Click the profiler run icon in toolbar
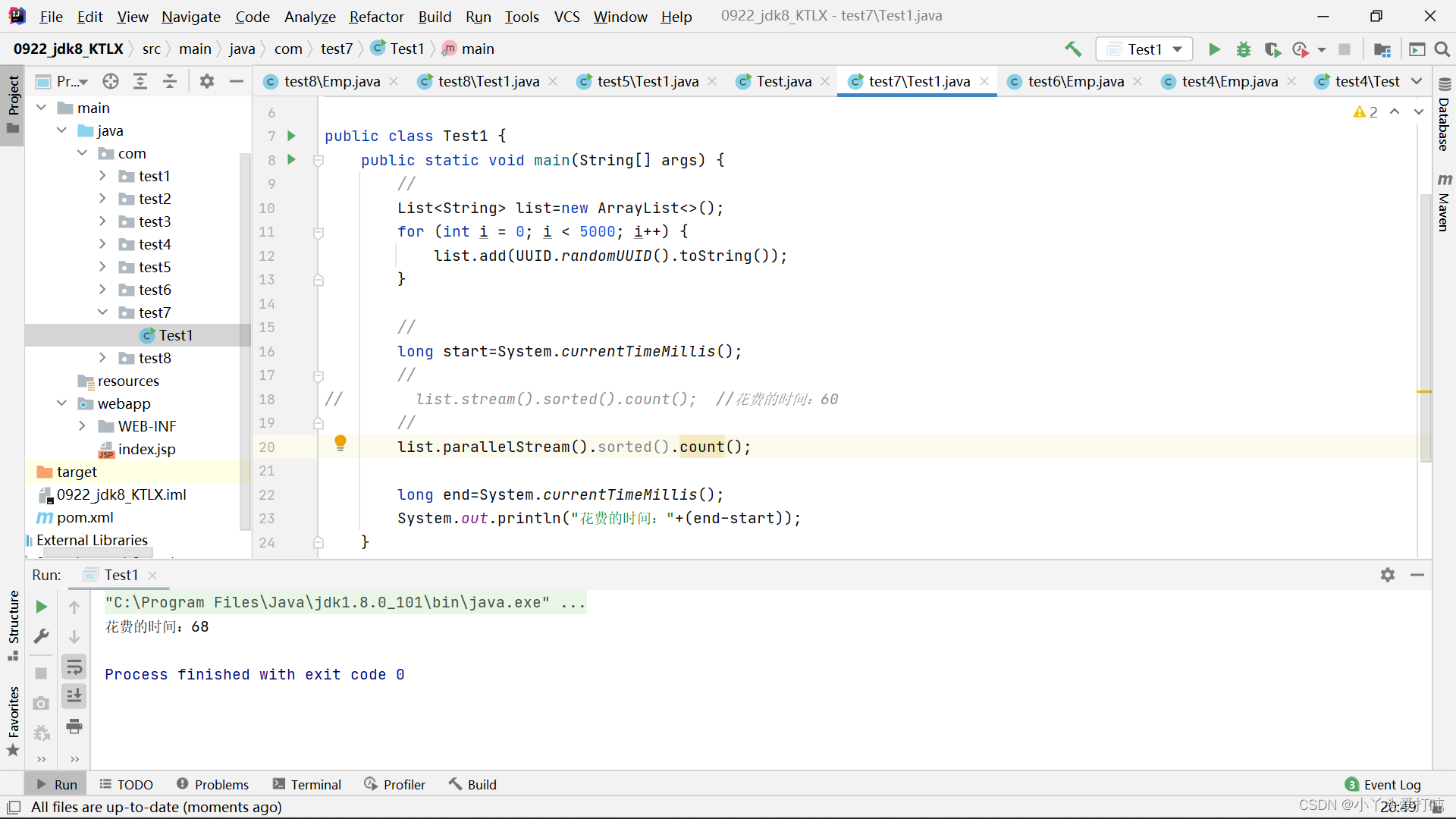Screen dimensions: 1456x819 [1301, 49]
